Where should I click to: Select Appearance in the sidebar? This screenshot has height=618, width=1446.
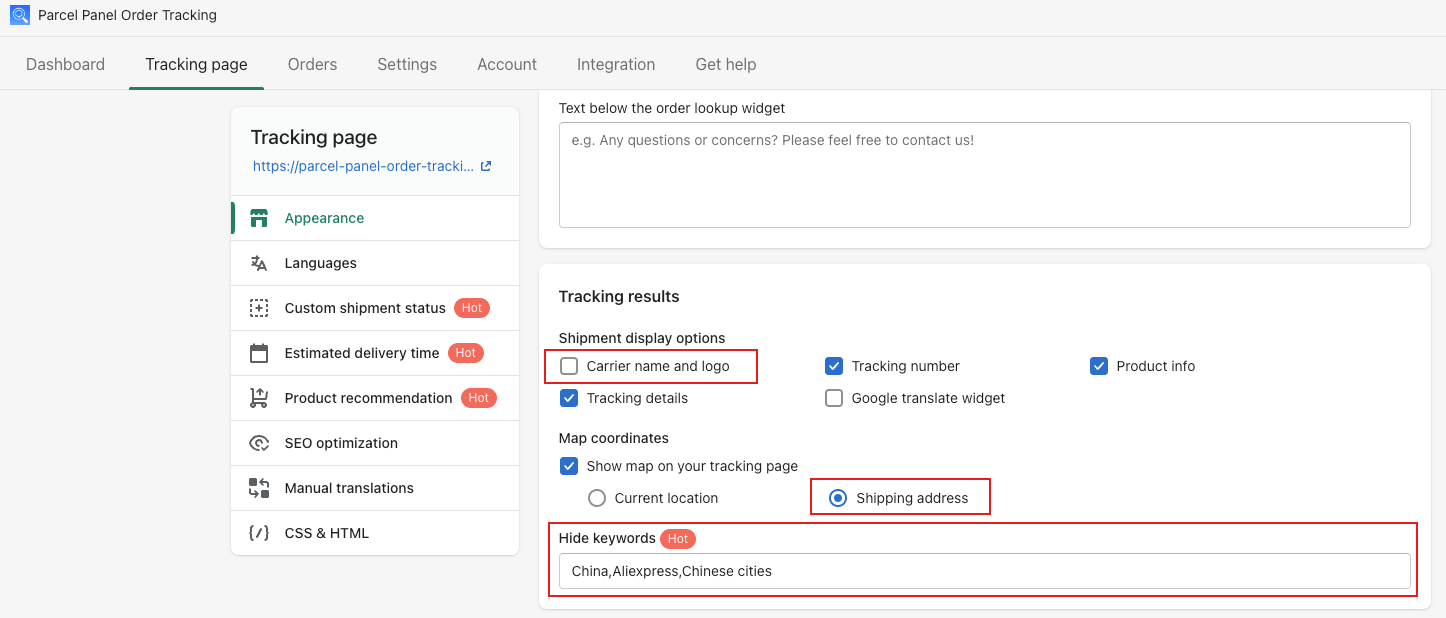pyautogui.click(x=375, y=218)
